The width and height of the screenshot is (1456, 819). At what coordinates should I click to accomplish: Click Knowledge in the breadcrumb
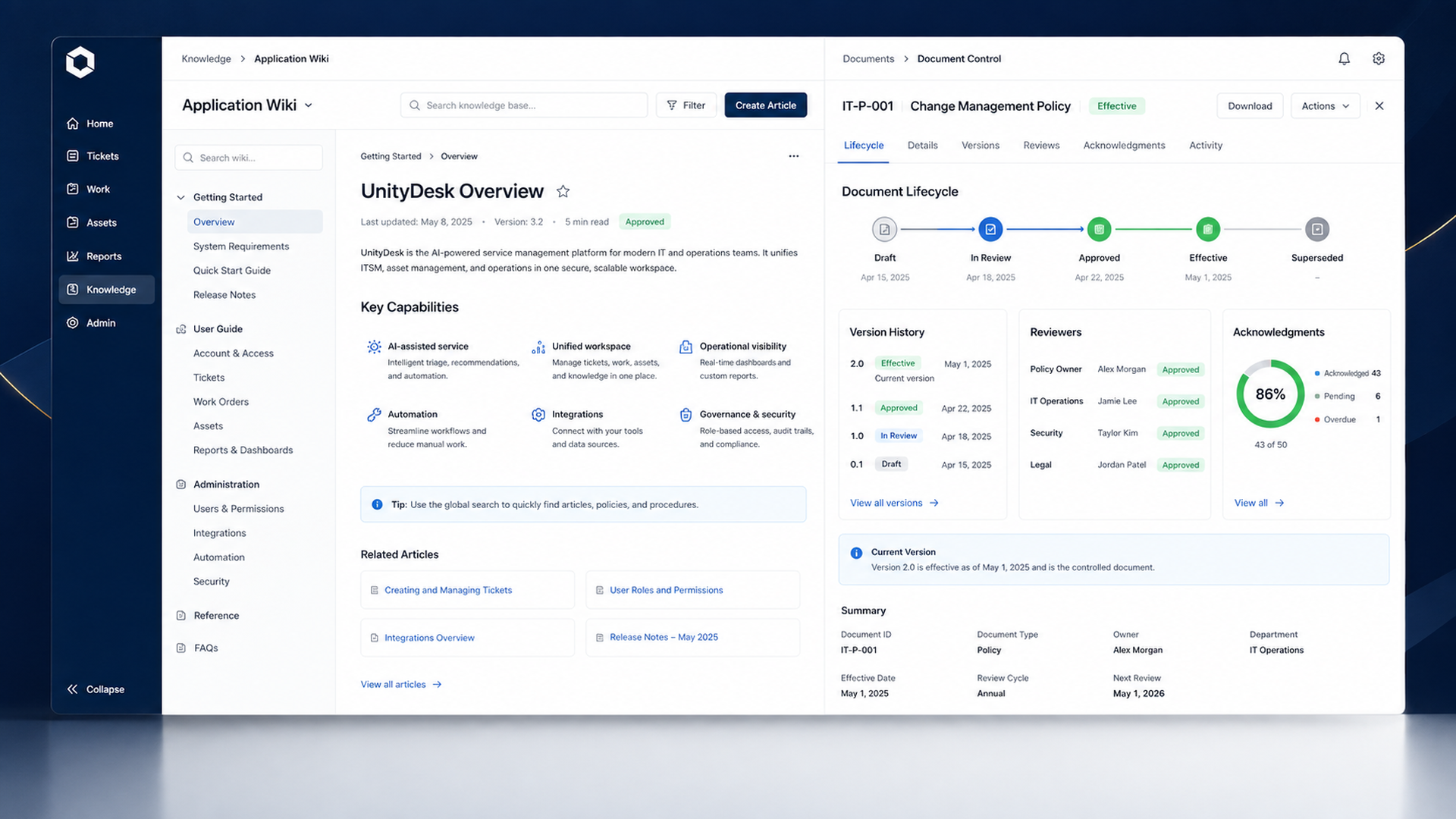pos(206,59)
